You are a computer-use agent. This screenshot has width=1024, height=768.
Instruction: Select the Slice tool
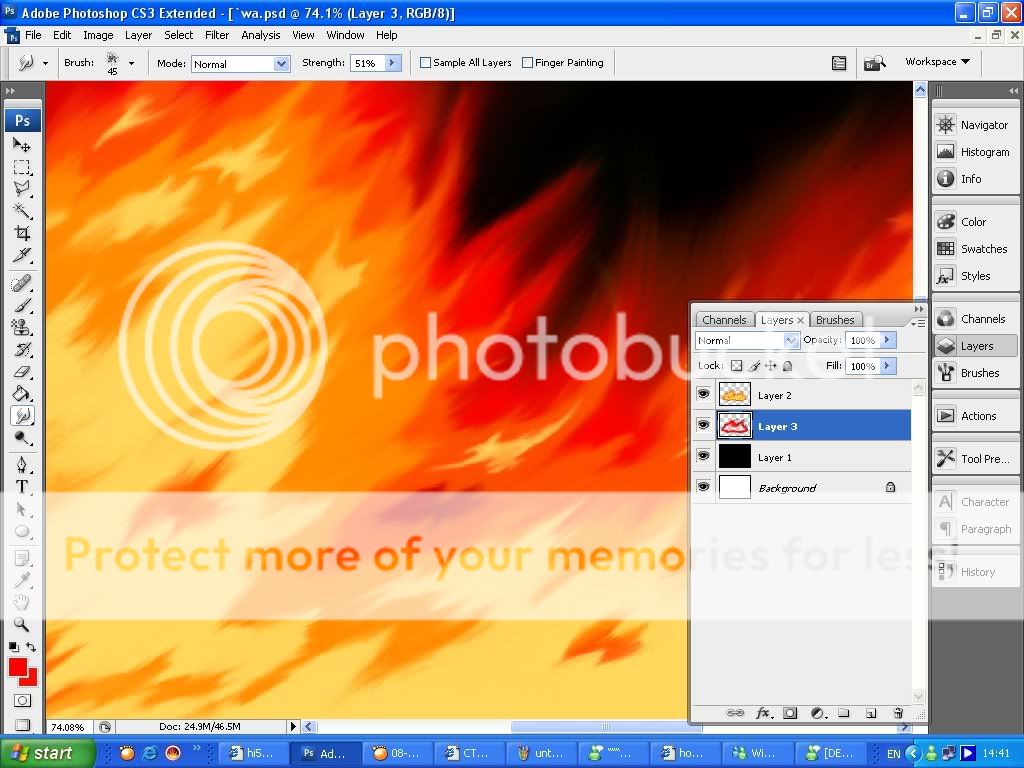(x=22, y=255)
